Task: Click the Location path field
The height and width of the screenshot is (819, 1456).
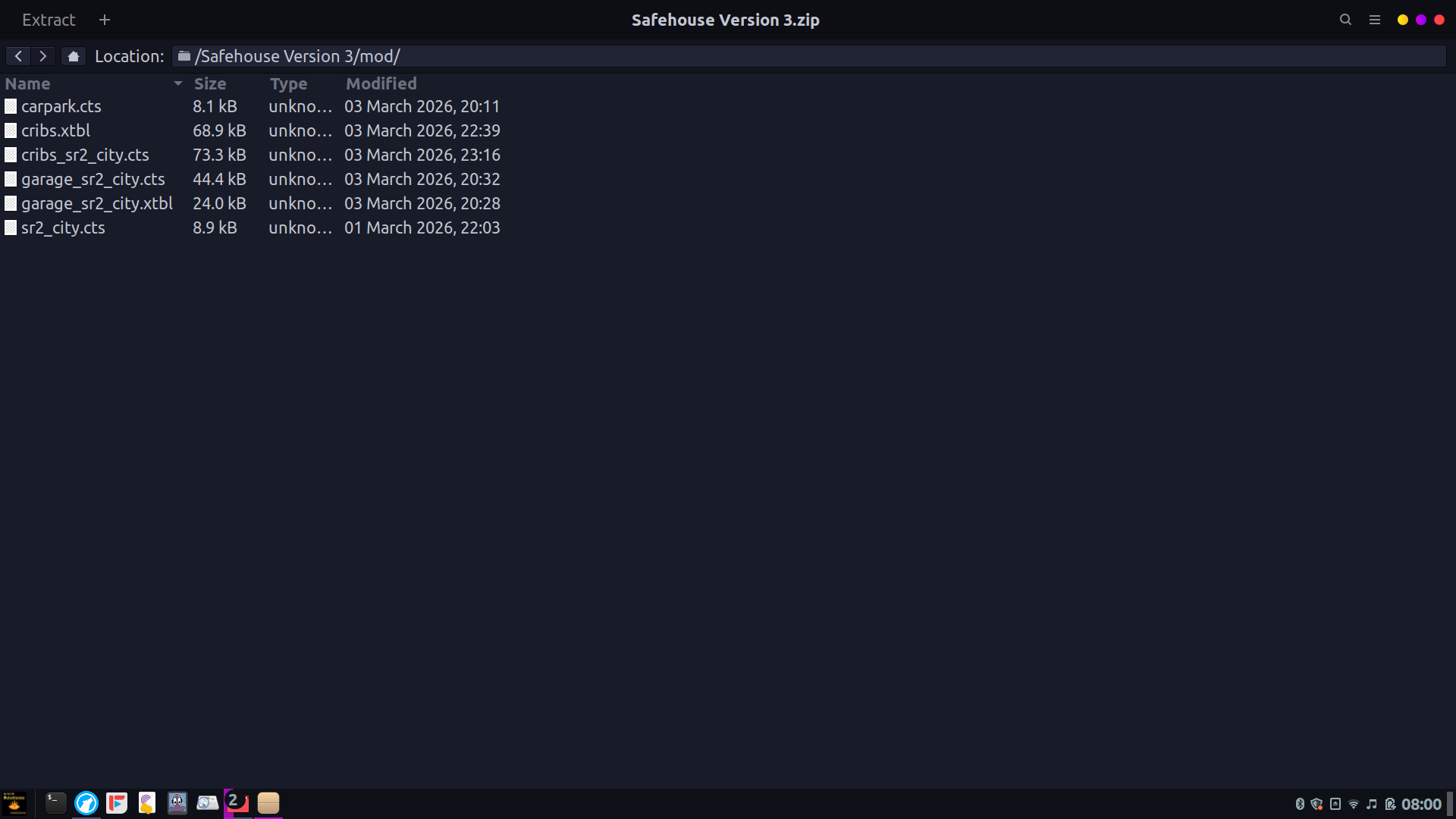Action: [x=809, y=56]
